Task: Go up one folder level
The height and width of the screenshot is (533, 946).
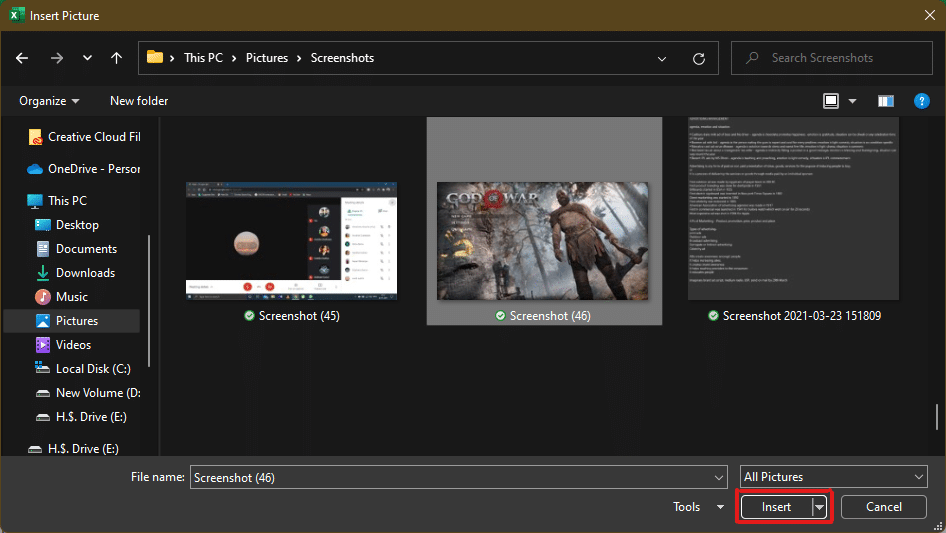Action: [x=116, y=58]
